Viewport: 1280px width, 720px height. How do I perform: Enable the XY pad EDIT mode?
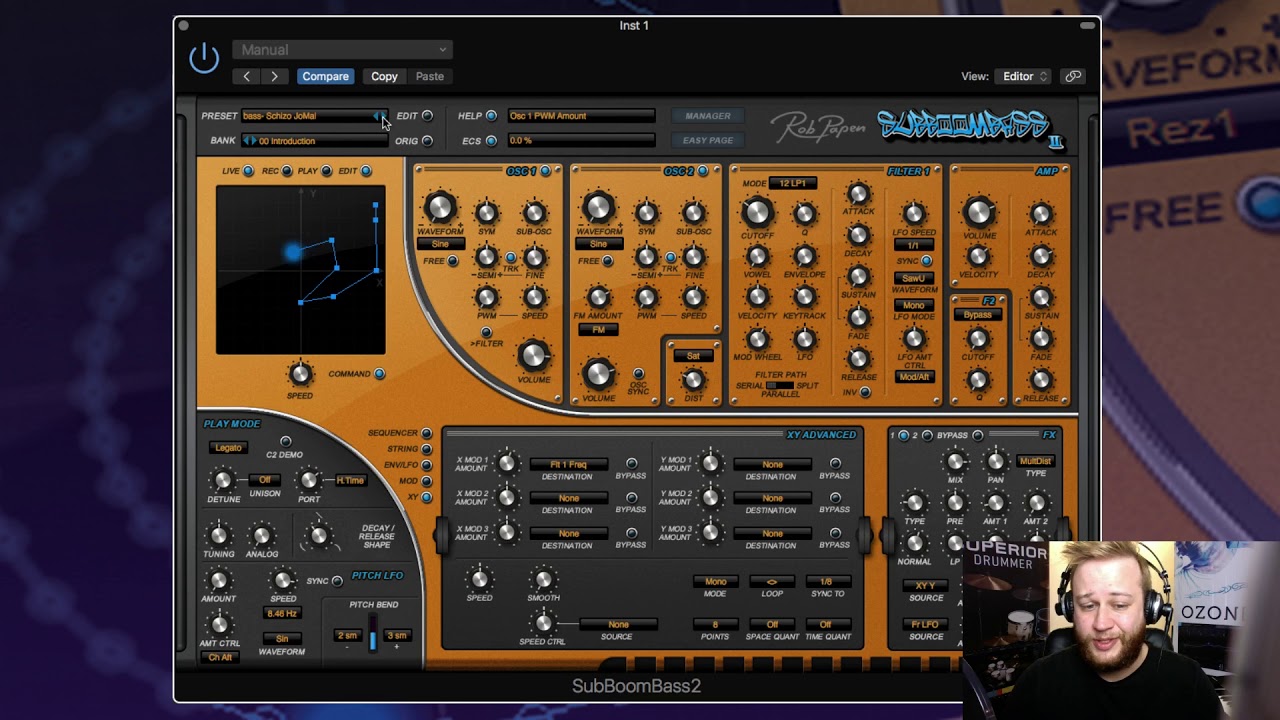366,171
